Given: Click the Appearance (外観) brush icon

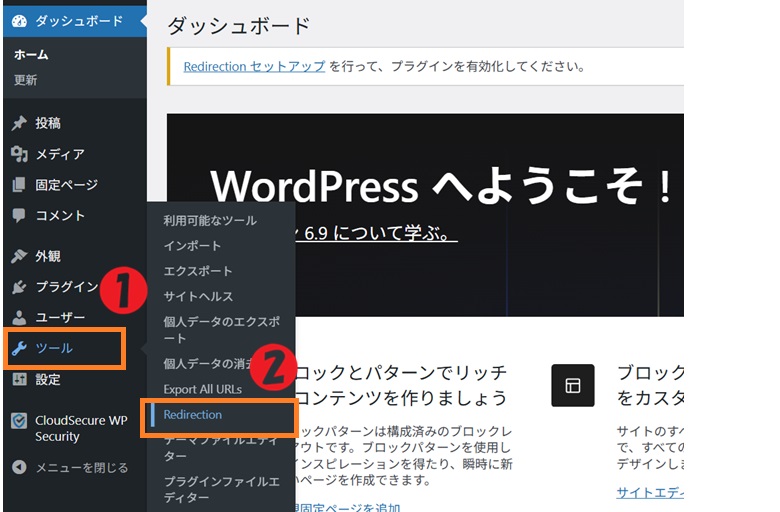Looking at the screenshot, I should (x=19, y=256).
